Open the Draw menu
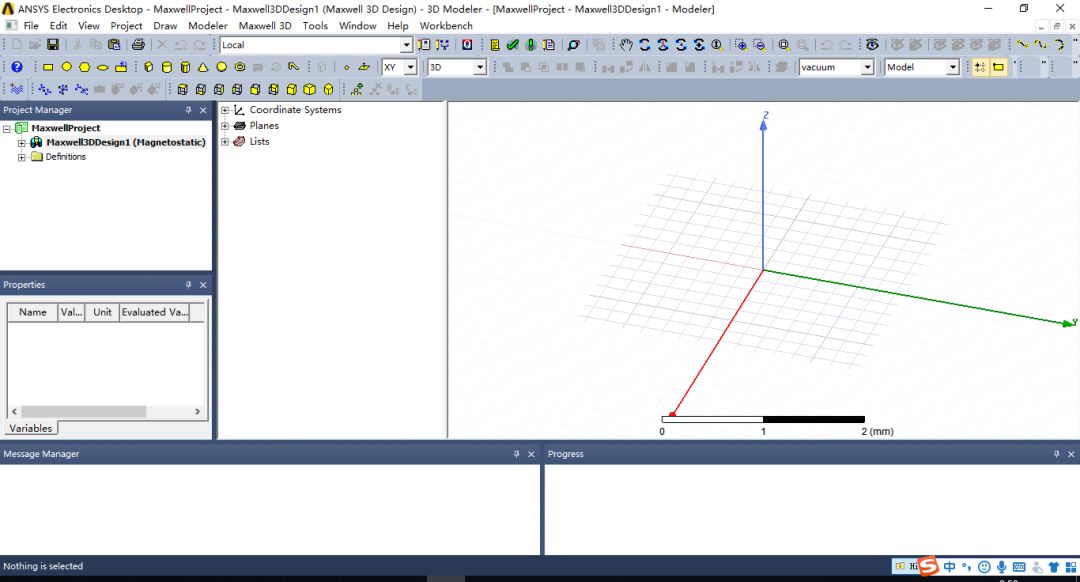Image resolution: width=1080 pixels, height=582 pixels. (165, 25)
